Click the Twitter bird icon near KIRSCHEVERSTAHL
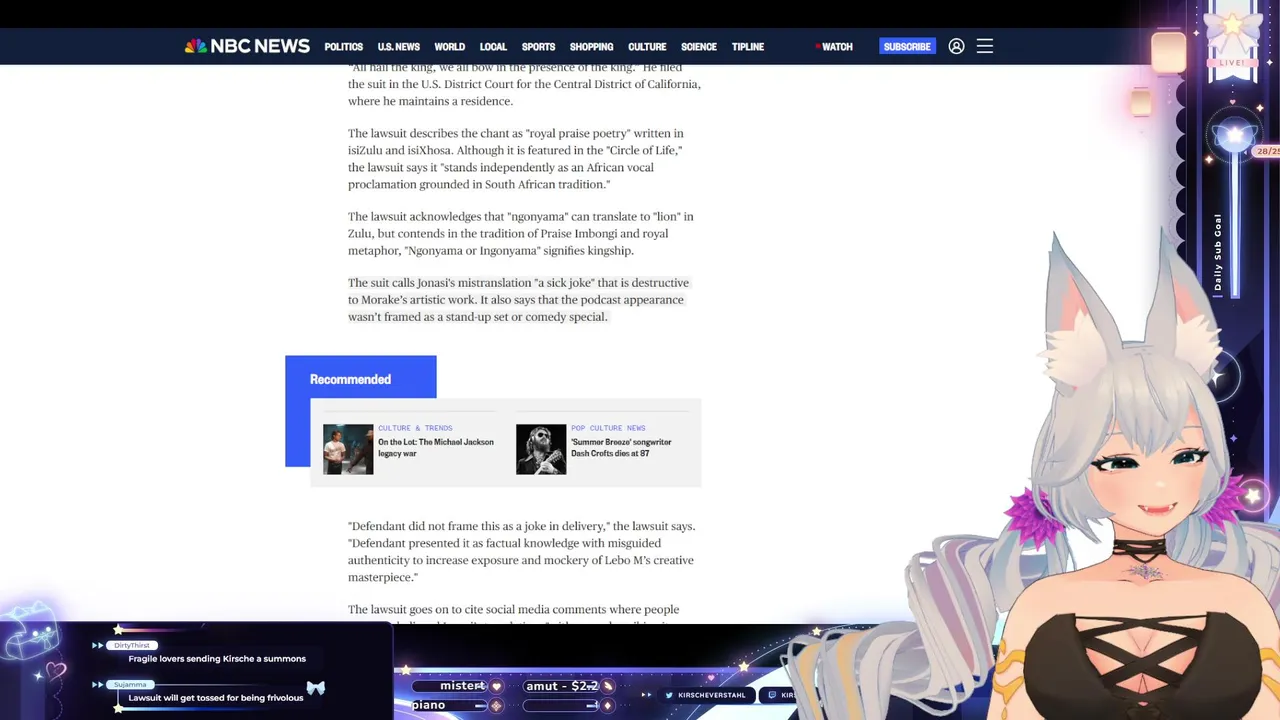The width and height of the screenshot is (1280, 720). pos(669,695)
